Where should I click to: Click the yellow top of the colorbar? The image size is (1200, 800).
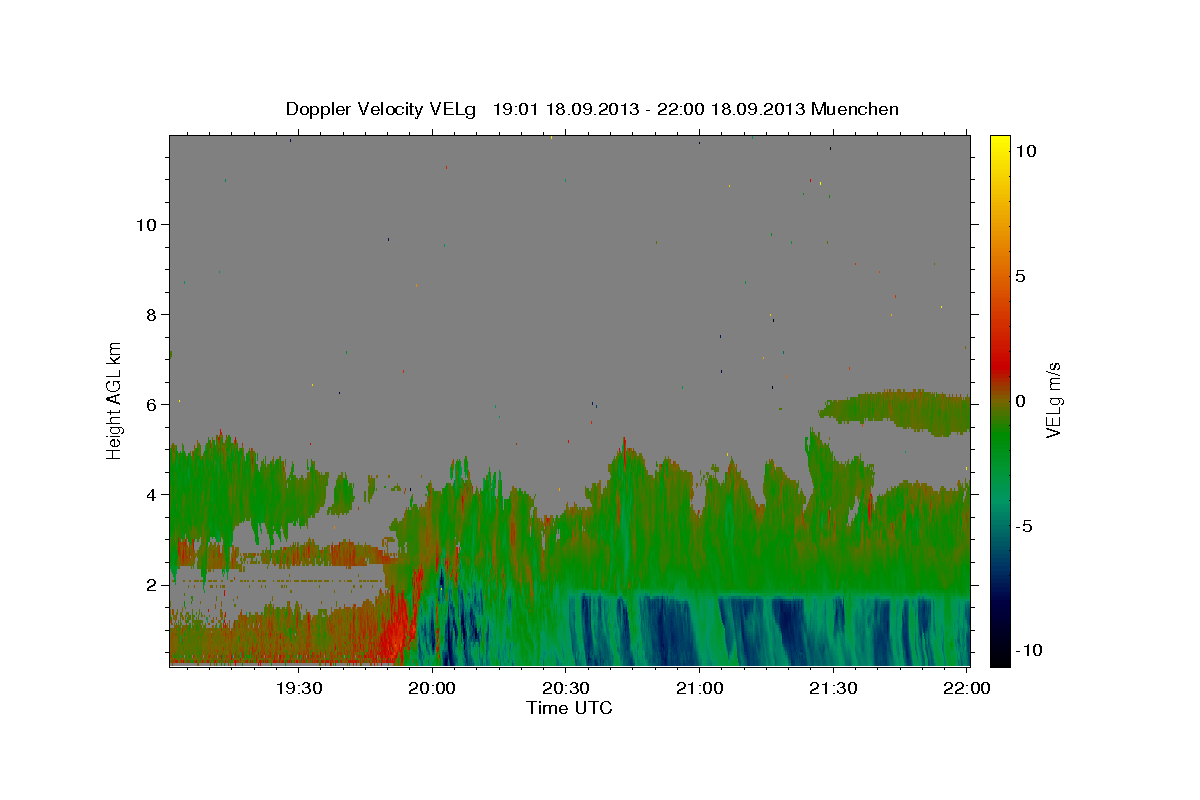tap(1000, 142)
